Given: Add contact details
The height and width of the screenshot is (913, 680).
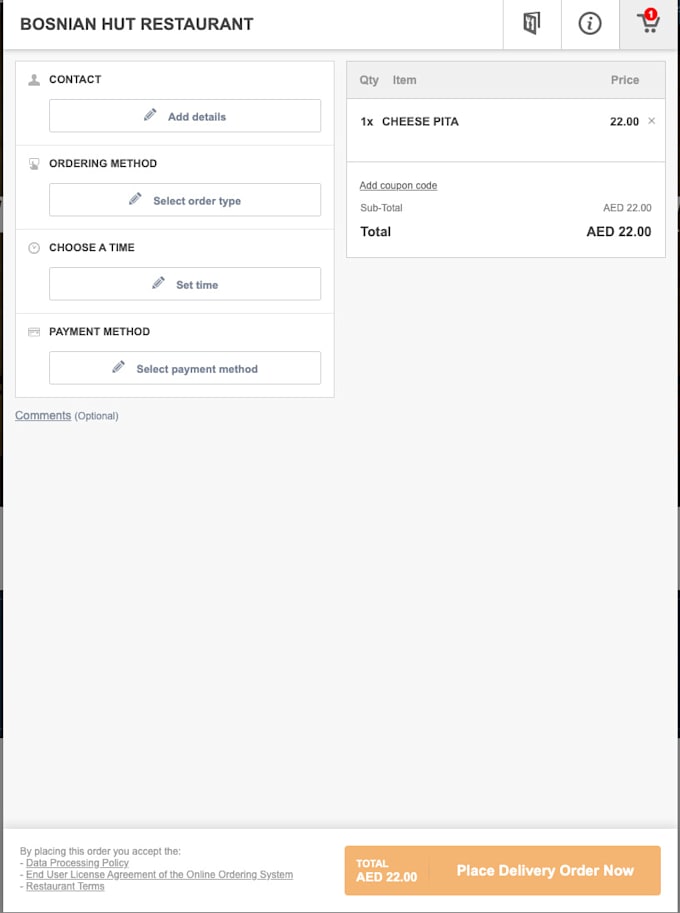Looking at the screenshot, I should click(185, 116).
